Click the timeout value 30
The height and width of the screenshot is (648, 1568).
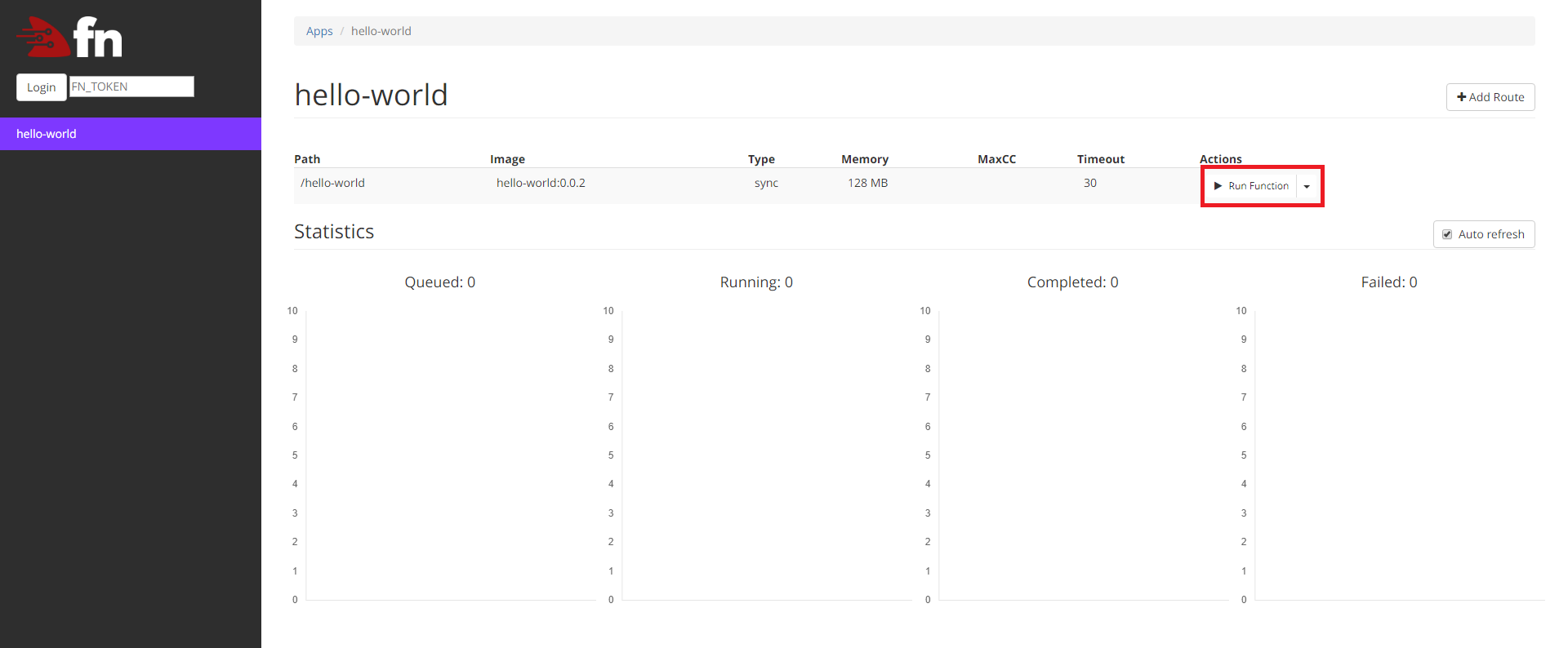(1090, 183)
